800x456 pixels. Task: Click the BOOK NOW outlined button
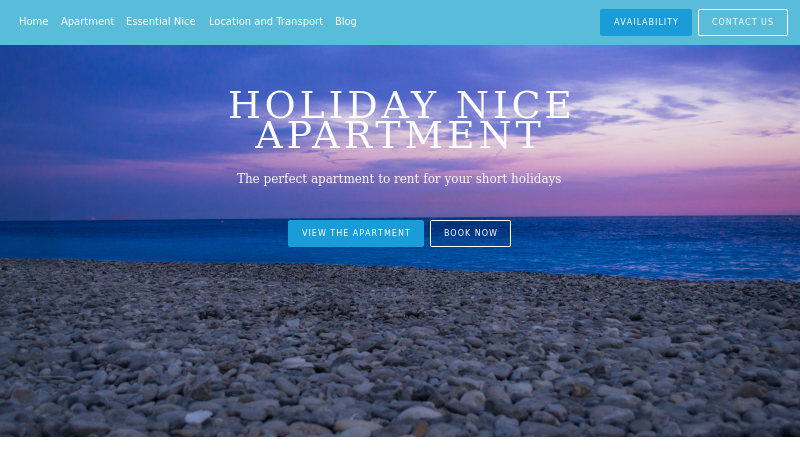[470, 233]
